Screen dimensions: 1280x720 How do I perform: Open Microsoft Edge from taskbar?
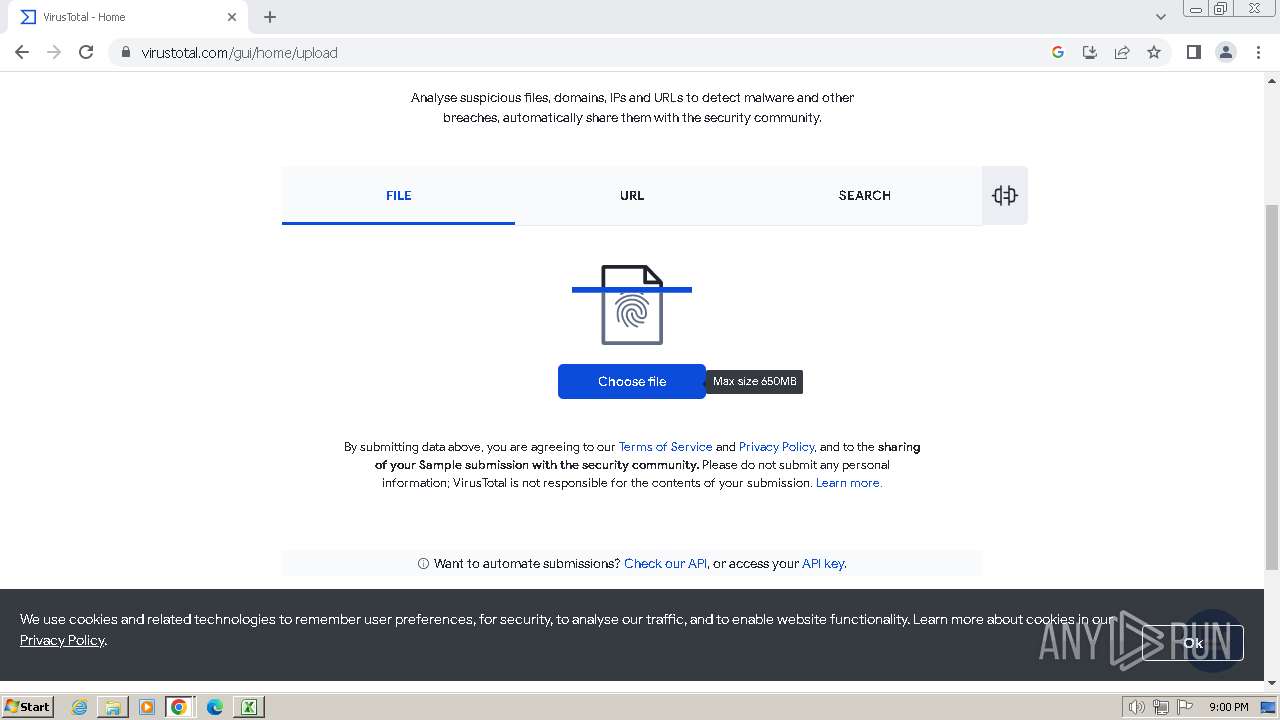tap(214, 707)
